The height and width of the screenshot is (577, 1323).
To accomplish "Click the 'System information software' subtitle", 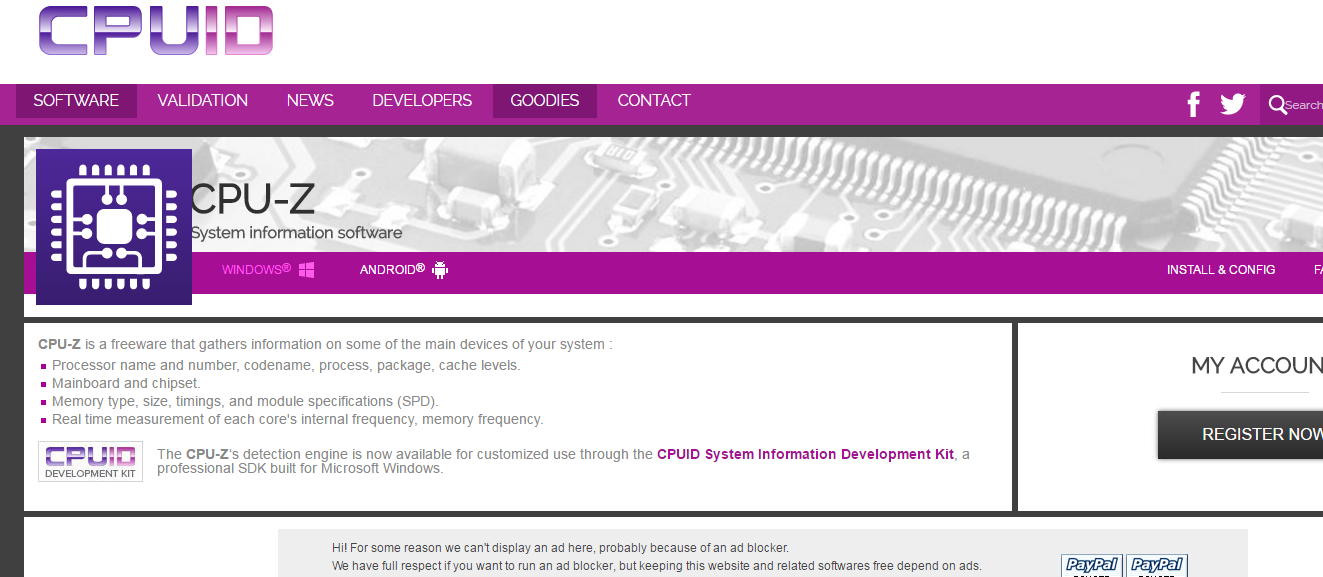I will [x=296, y=233].
